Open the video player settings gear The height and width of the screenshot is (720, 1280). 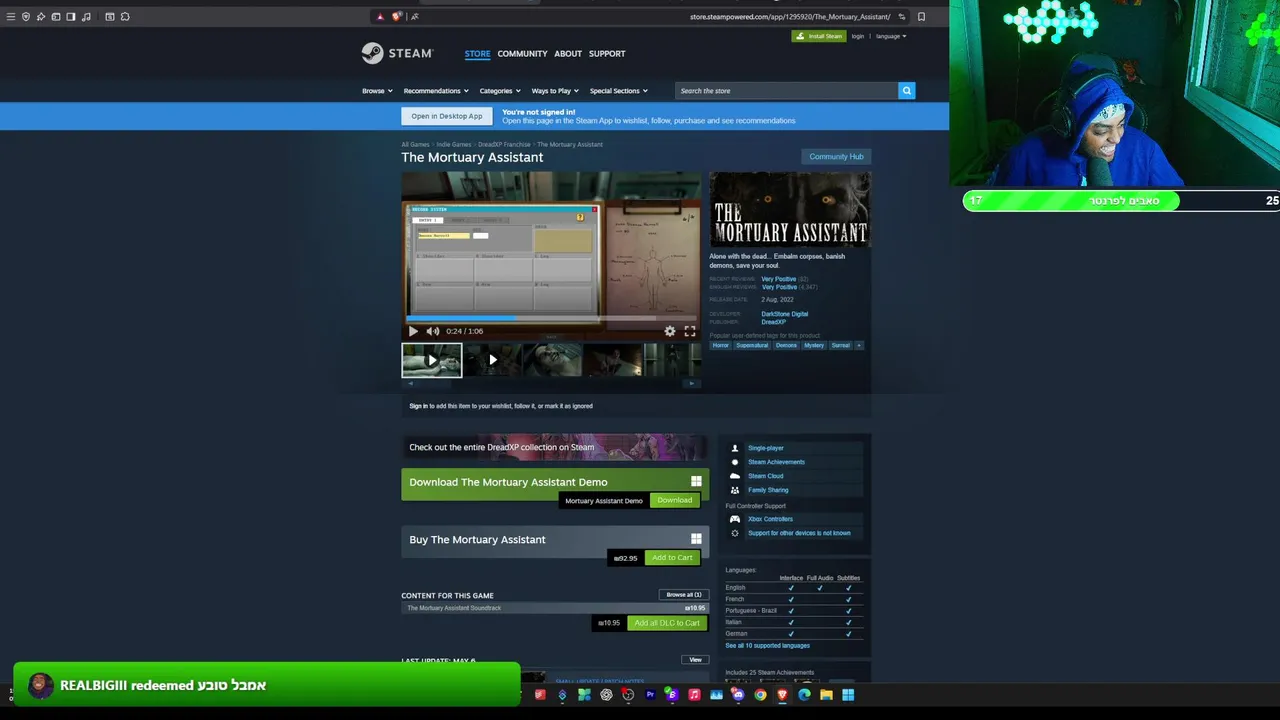coord(670,331)
